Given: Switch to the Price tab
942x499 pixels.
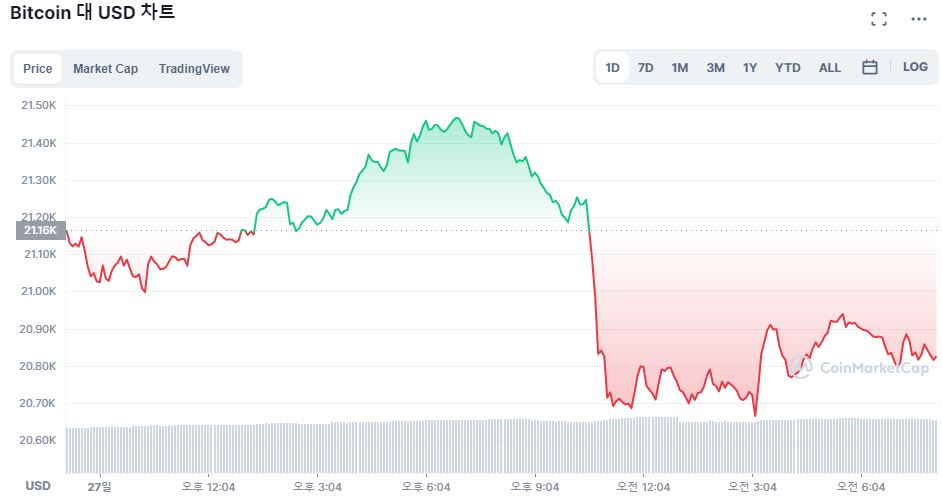Looking at the screenshot, I should point(38,69).
